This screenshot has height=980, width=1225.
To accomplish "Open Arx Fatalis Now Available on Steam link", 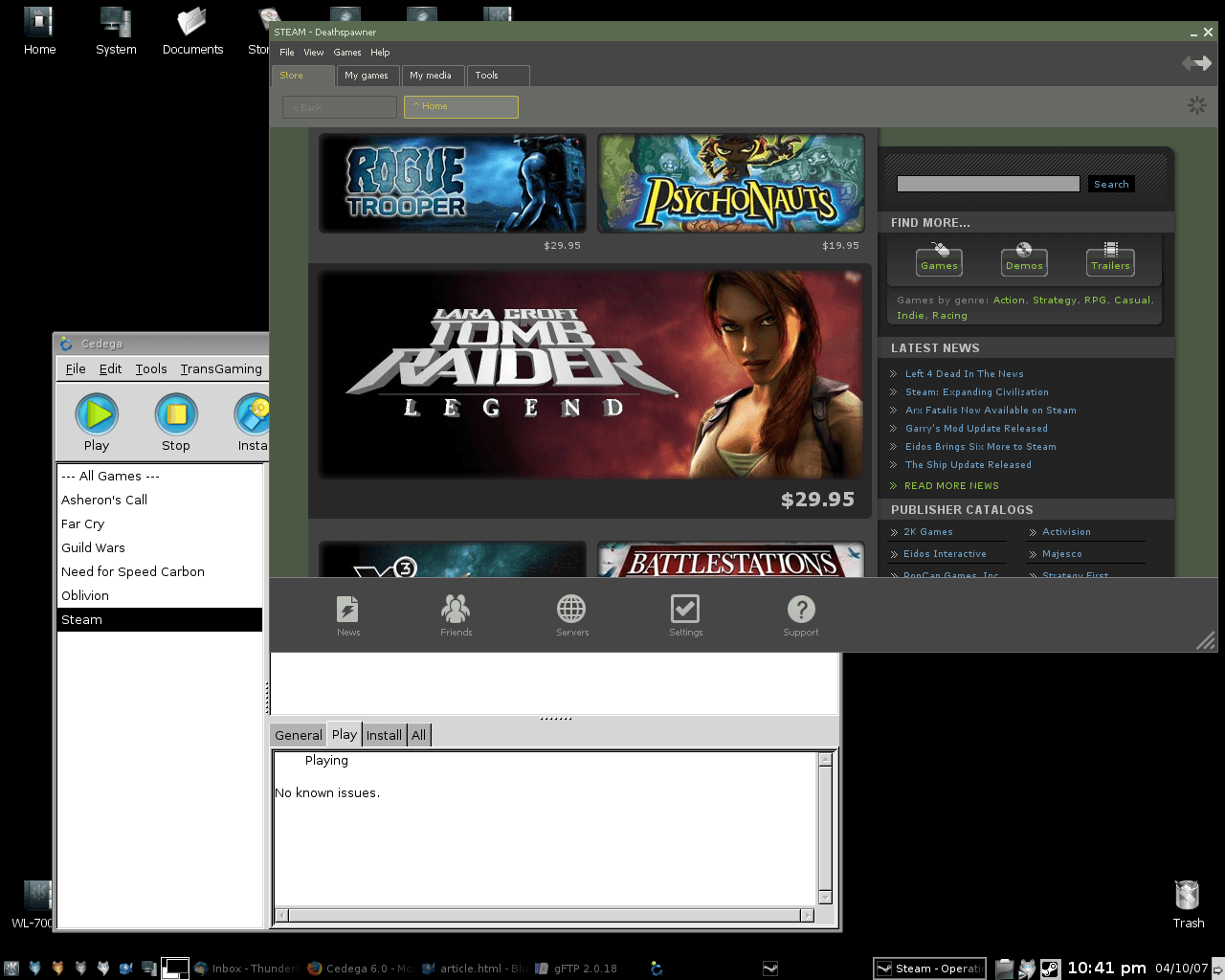I will [991, 411].
